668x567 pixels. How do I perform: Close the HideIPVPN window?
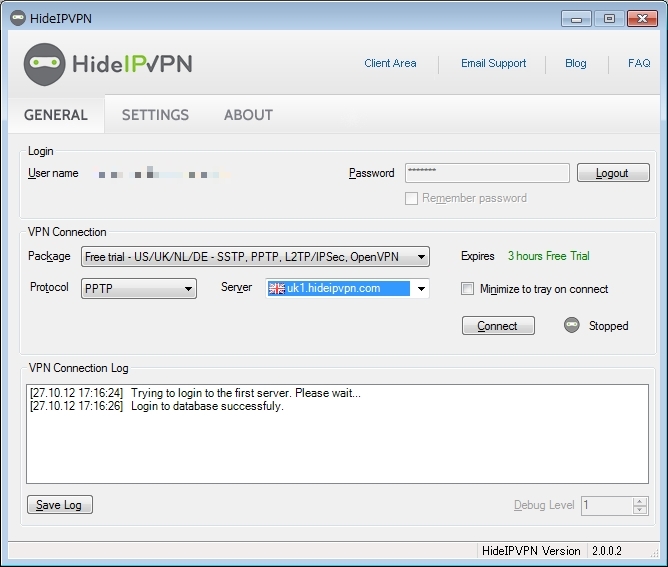click(642, 19)
